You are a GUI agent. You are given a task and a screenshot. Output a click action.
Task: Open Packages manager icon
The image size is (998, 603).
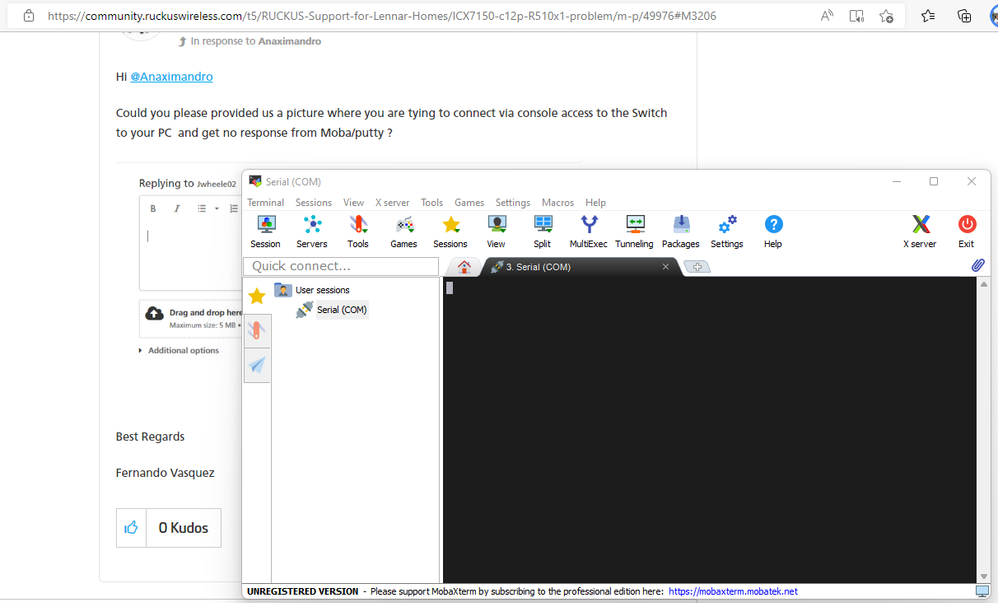pyautogui.click(x=680, y=231)
